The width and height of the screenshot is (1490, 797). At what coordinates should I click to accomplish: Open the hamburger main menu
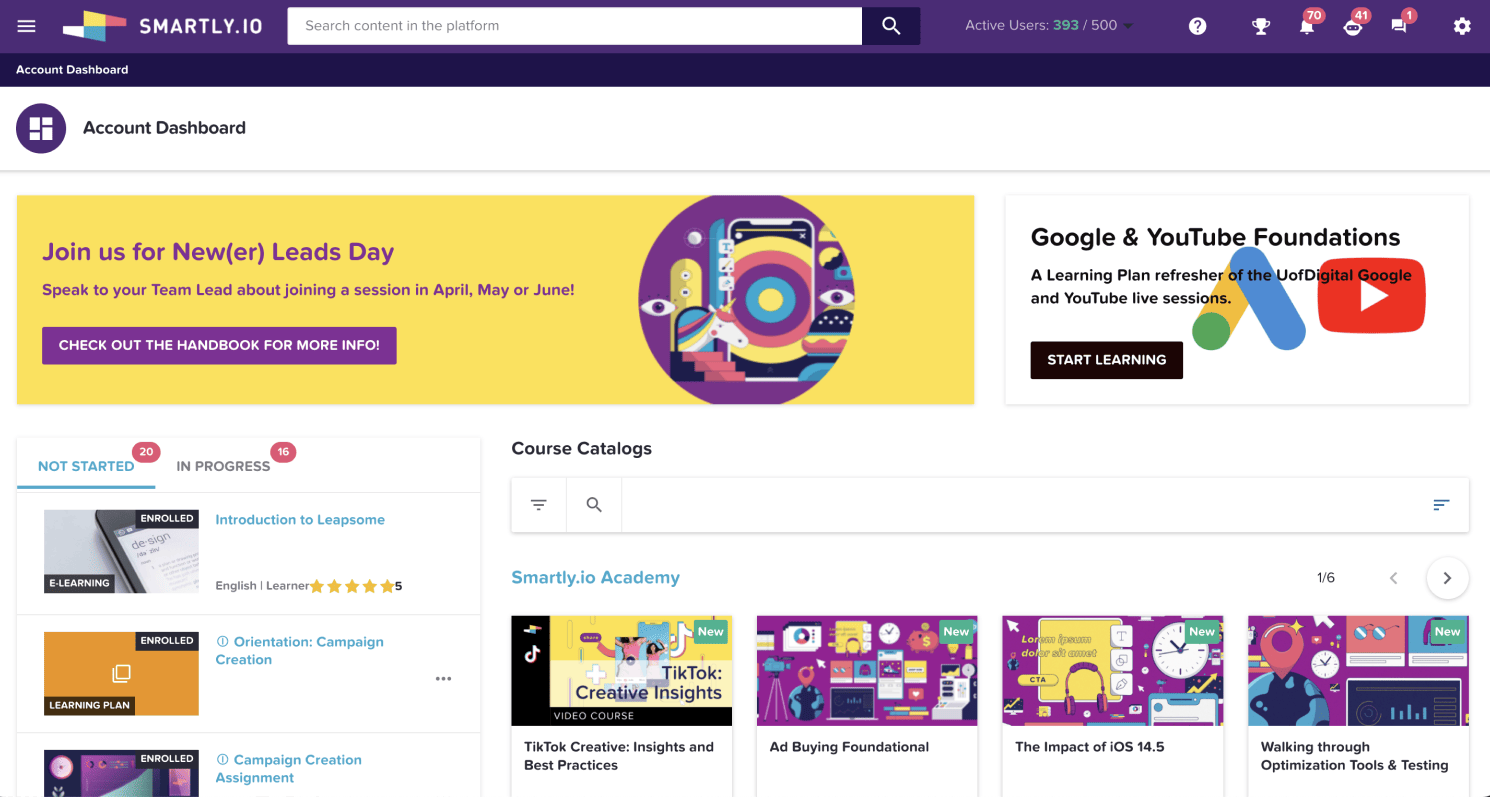[26, 26]
